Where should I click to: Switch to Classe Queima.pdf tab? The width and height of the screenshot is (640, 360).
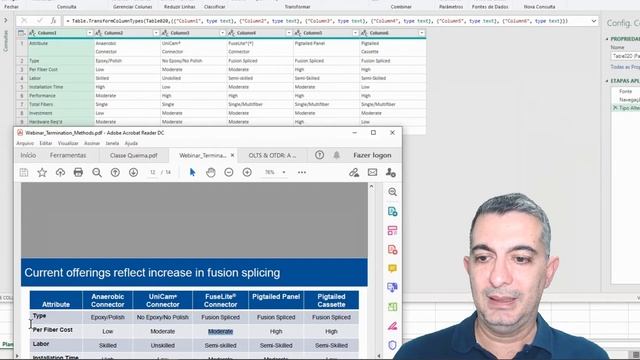(x=133, y=155)
